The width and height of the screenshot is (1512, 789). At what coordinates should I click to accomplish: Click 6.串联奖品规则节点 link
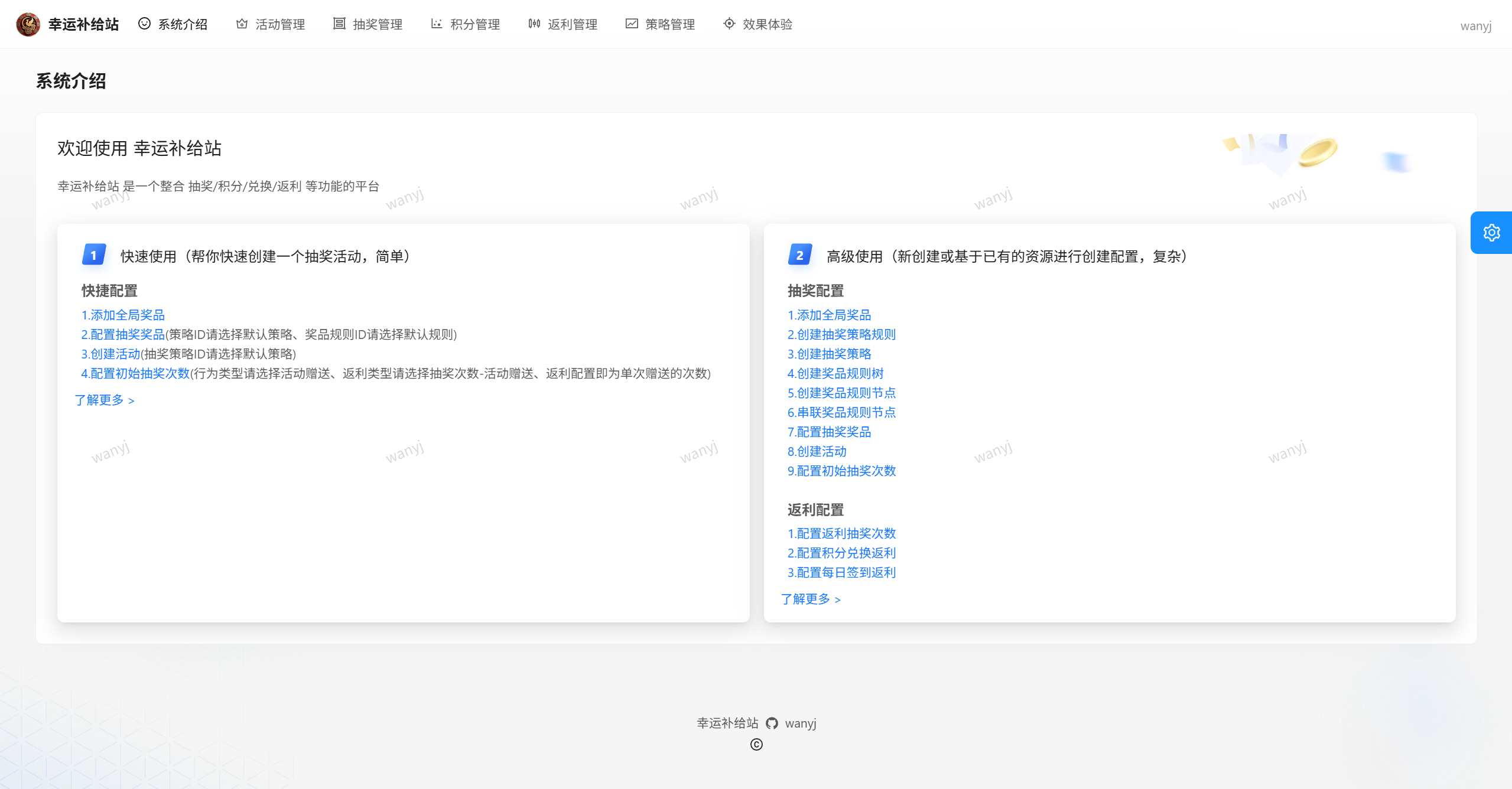[x=841, y=413]
